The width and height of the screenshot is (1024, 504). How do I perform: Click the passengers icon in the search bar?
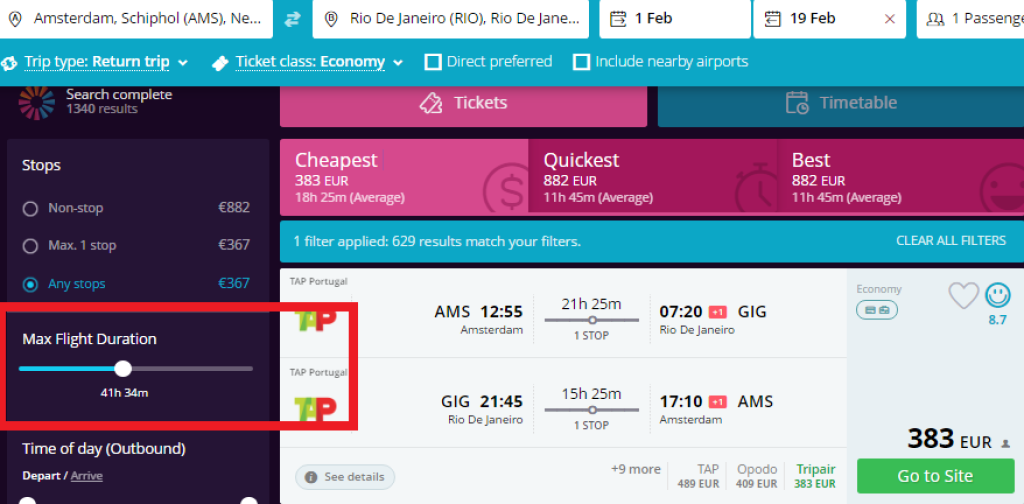(x=935, y=19)
